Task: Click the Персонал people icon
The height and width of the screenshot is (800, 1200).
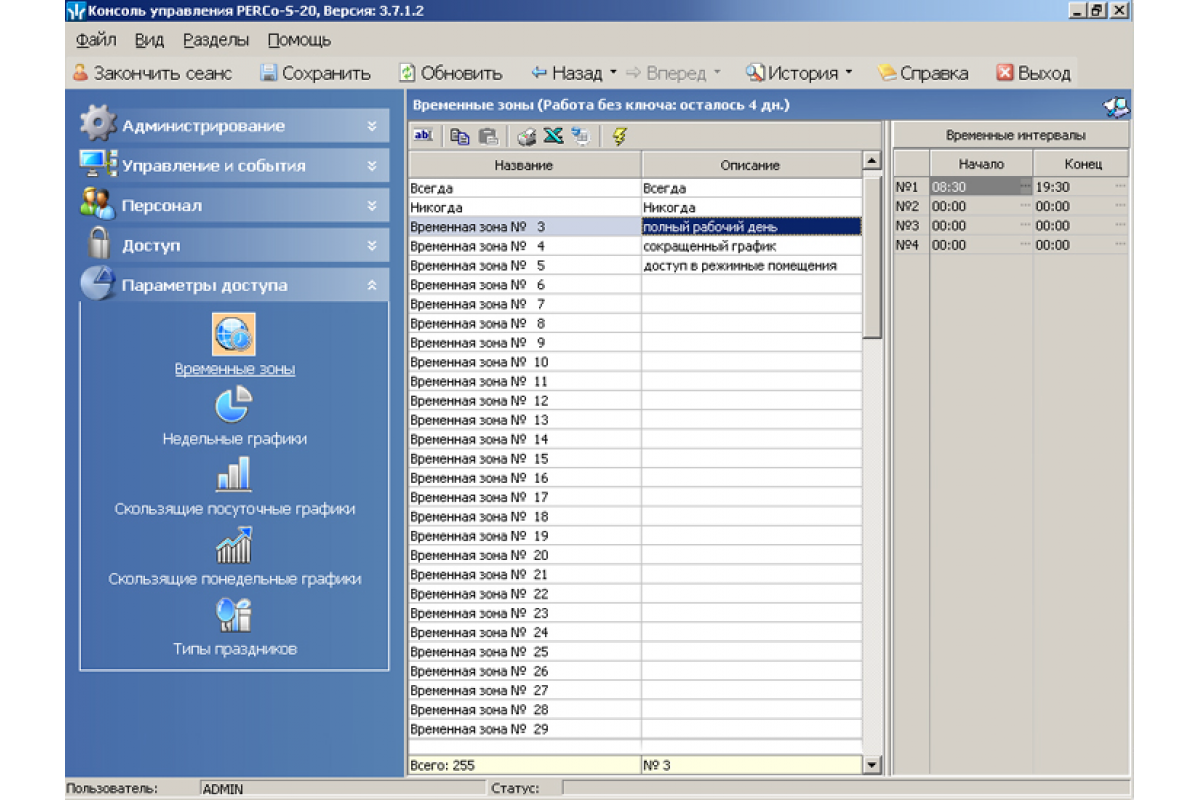Action: (x=98, y=204)
